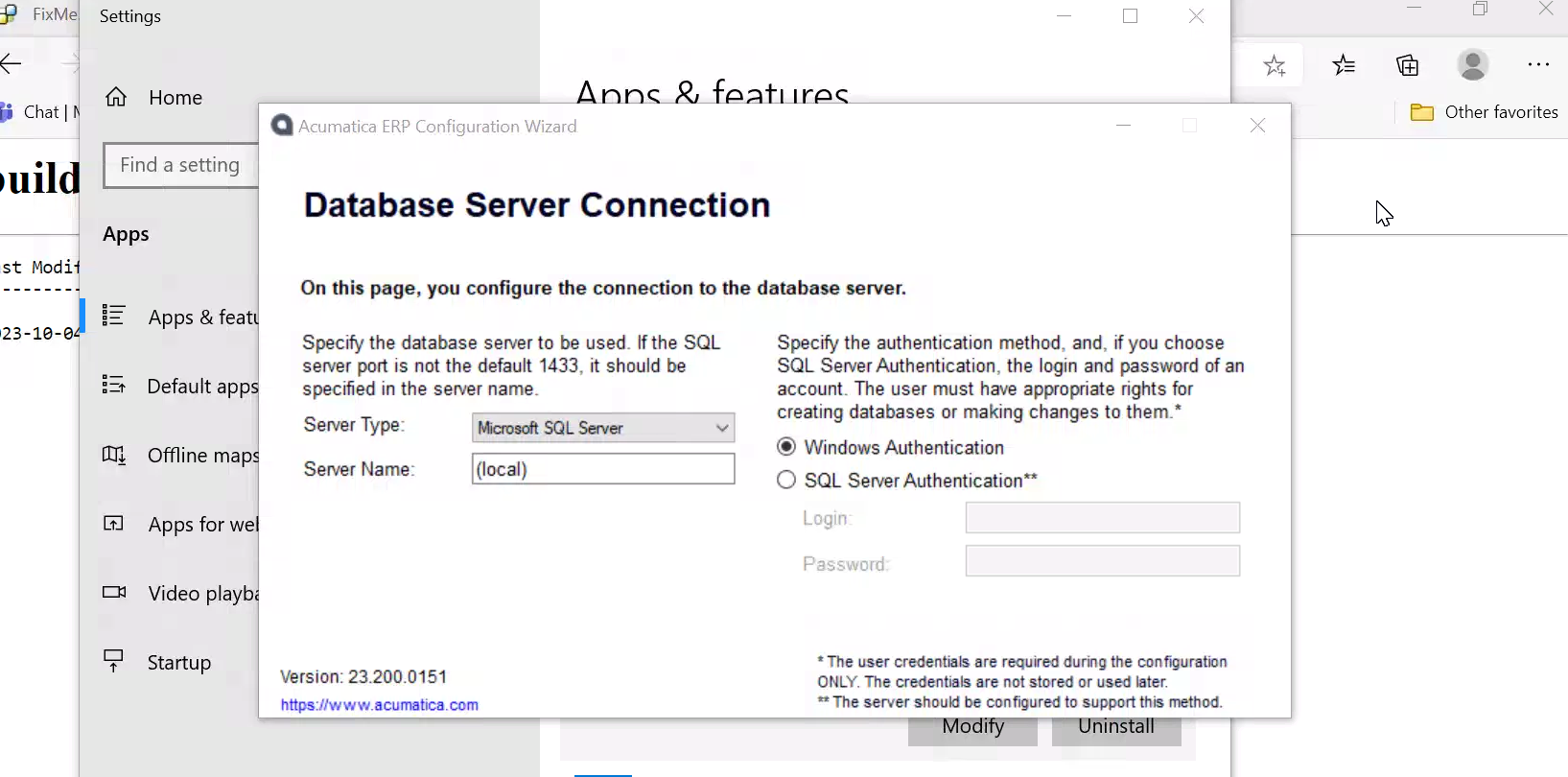Image resolution: width=1568 pixels, height=777 pixels.
Task: Click Apps & features list icon
Action: pyautogui.click(x=114, y=316)
